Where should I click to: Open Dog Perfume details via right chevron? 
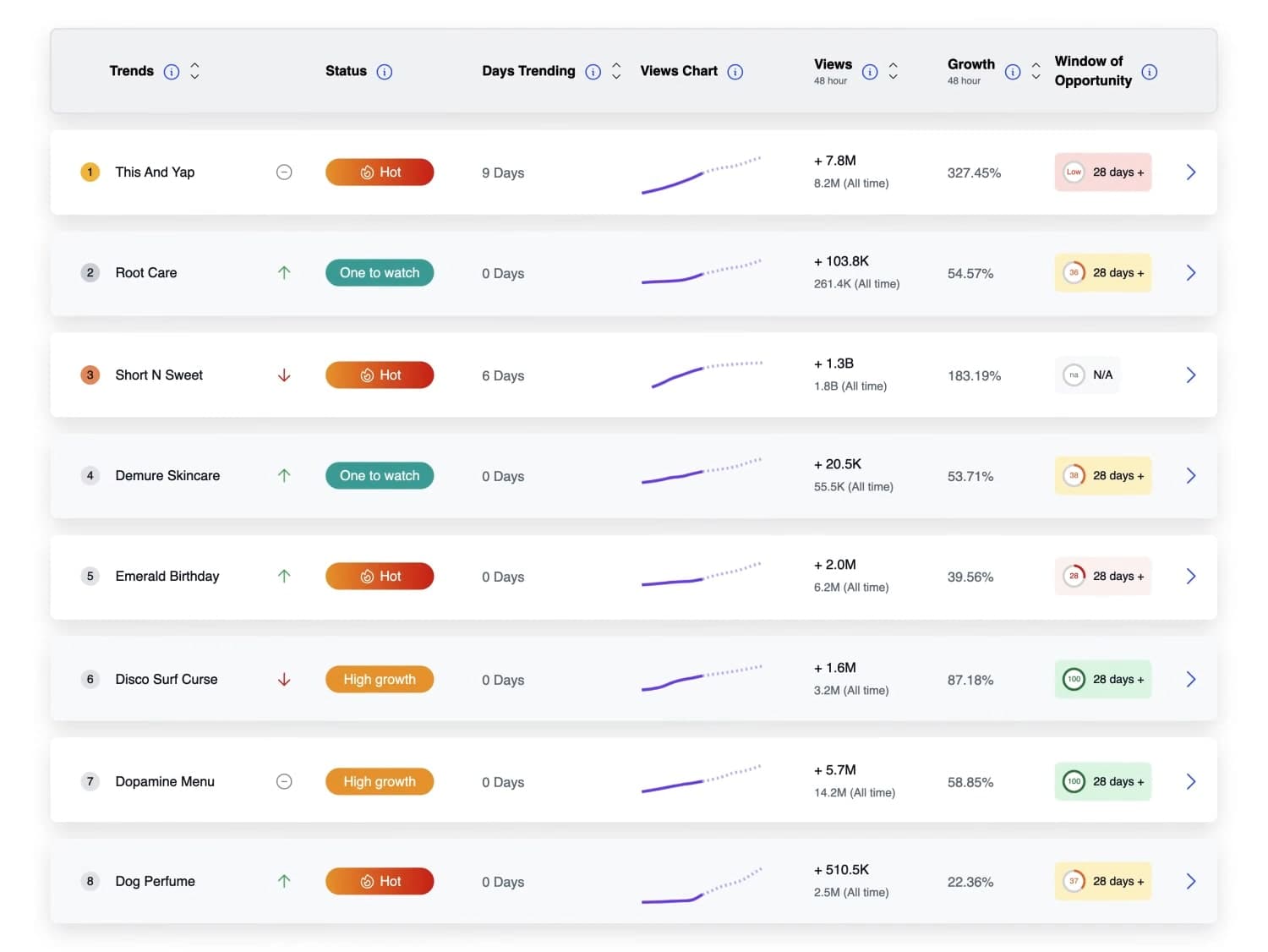[1190, 882]
